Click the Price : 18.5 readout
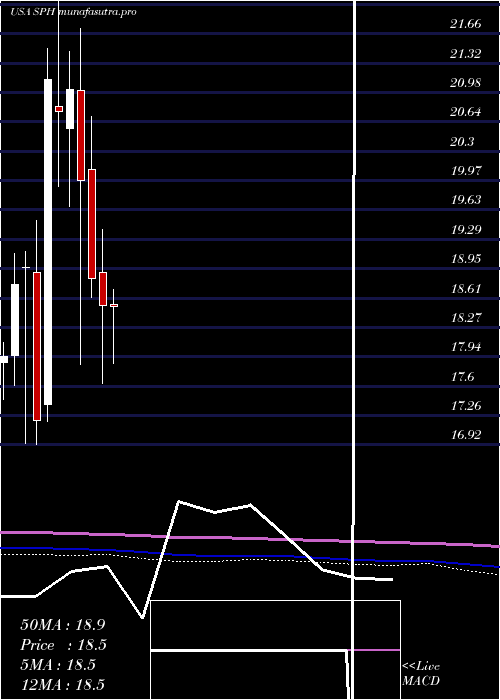500x700 pixels. point(64,645)
